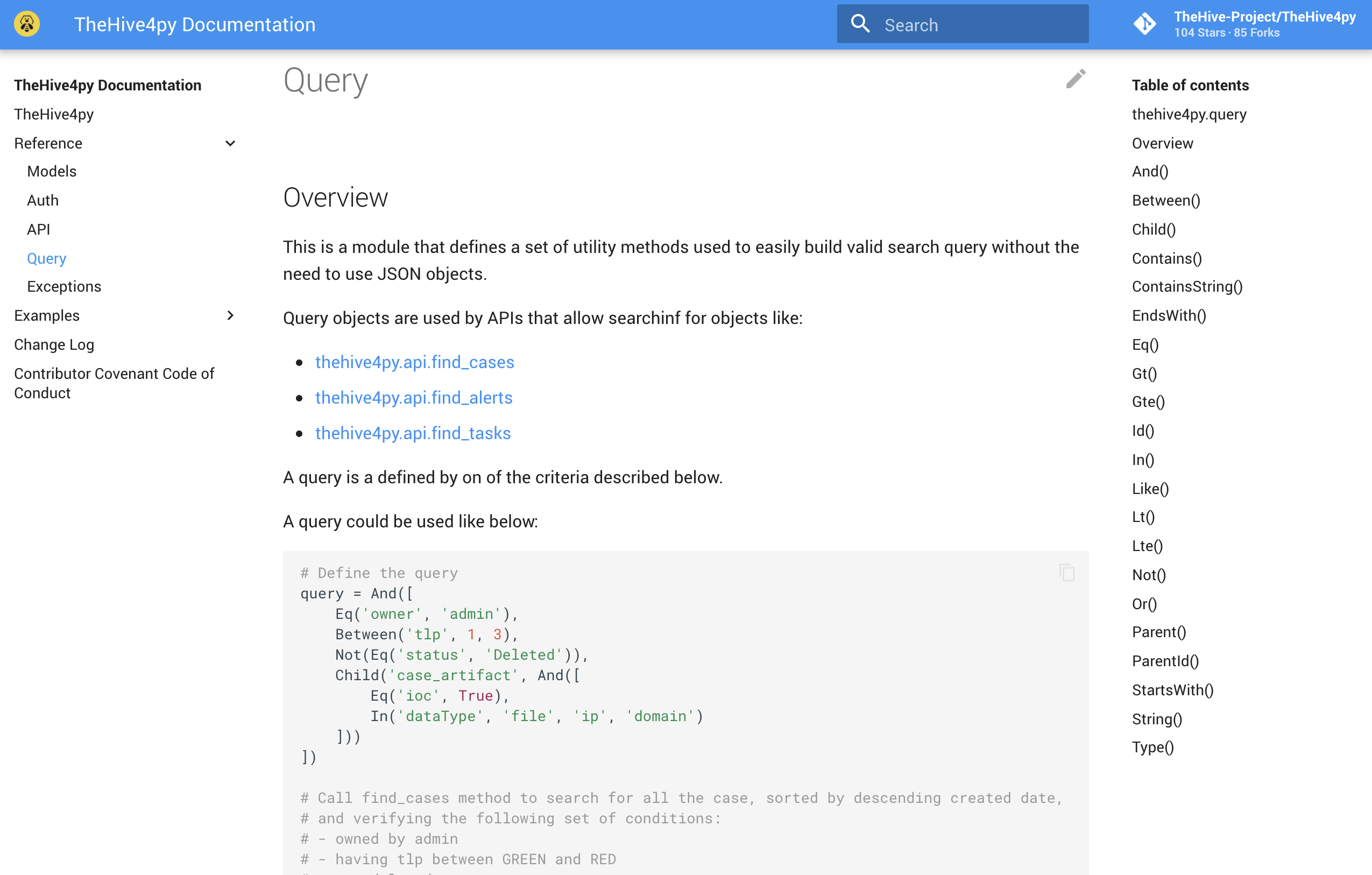The height and width of the screenshot is (875, 1372).
Task: Open the Exceptions reference page
Action: pos(64,286)
